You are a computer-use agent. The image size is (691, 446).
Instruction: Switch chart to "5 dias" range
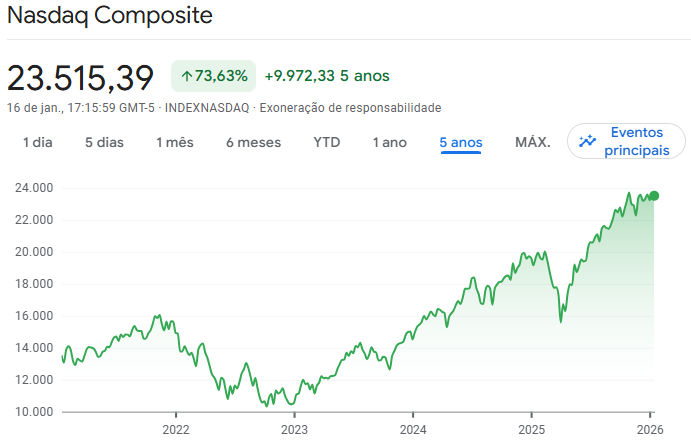[x=104, y=142]
